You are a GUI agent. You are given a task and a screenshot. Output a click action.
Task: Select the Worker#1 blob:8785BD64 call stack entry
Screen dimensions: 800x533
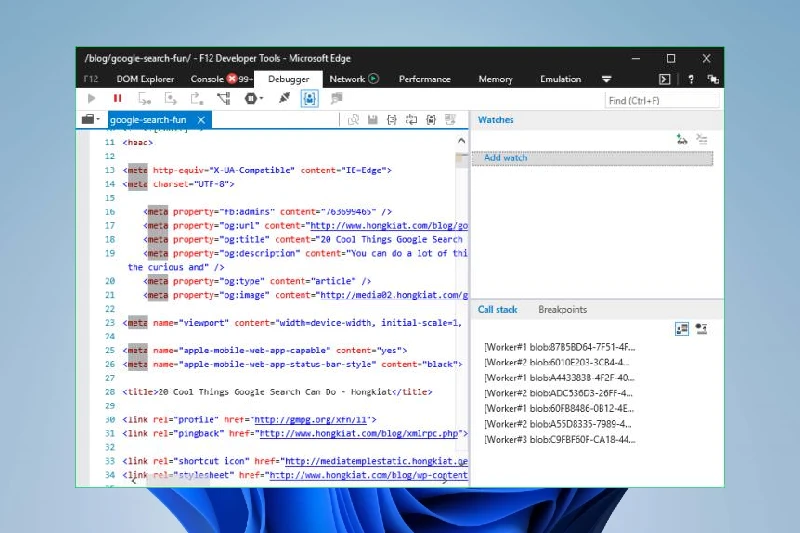(x=559, y=347)
